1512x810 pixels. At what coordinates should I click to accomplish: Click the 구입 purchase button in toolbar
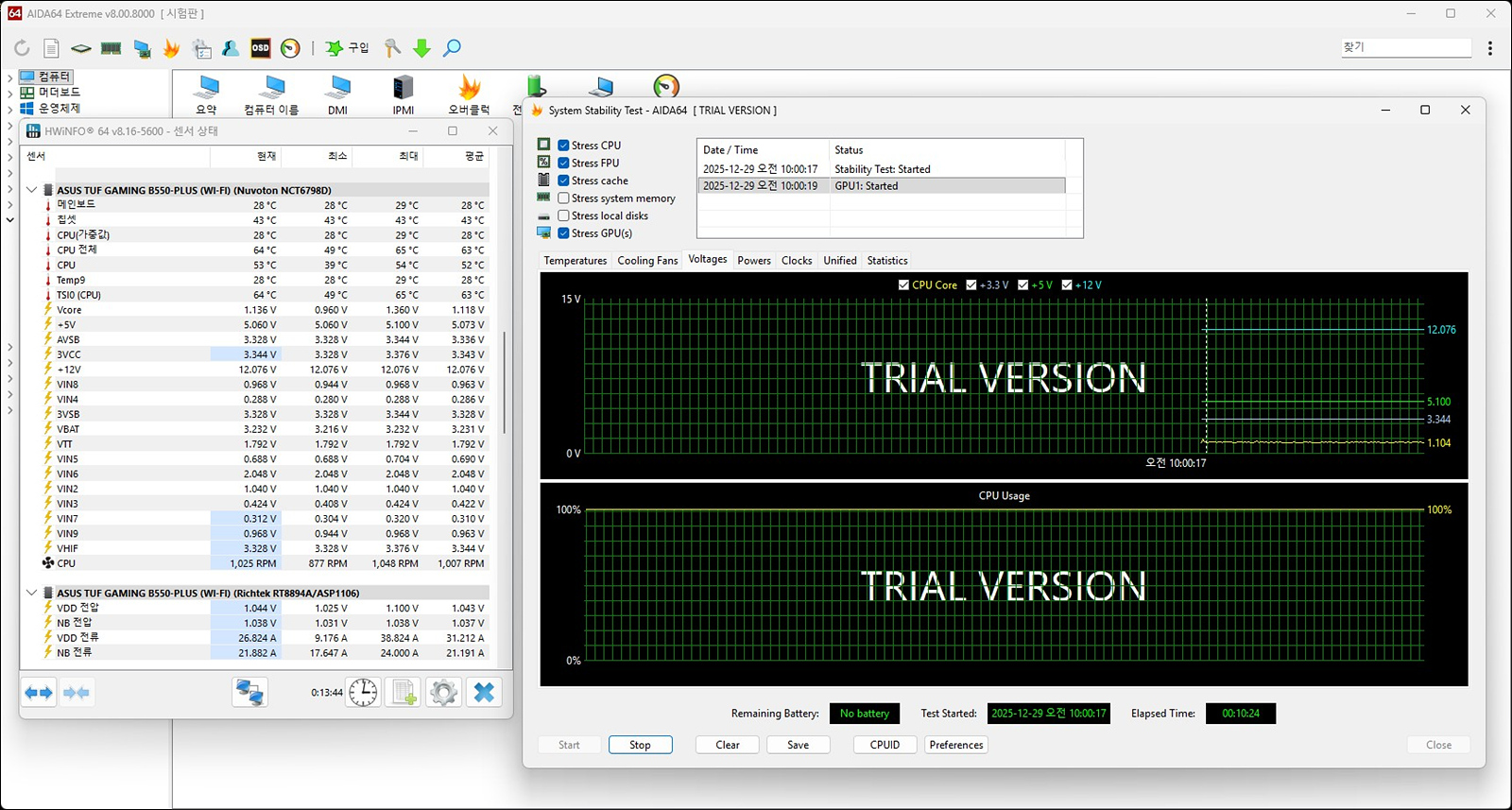click(347, 47)
